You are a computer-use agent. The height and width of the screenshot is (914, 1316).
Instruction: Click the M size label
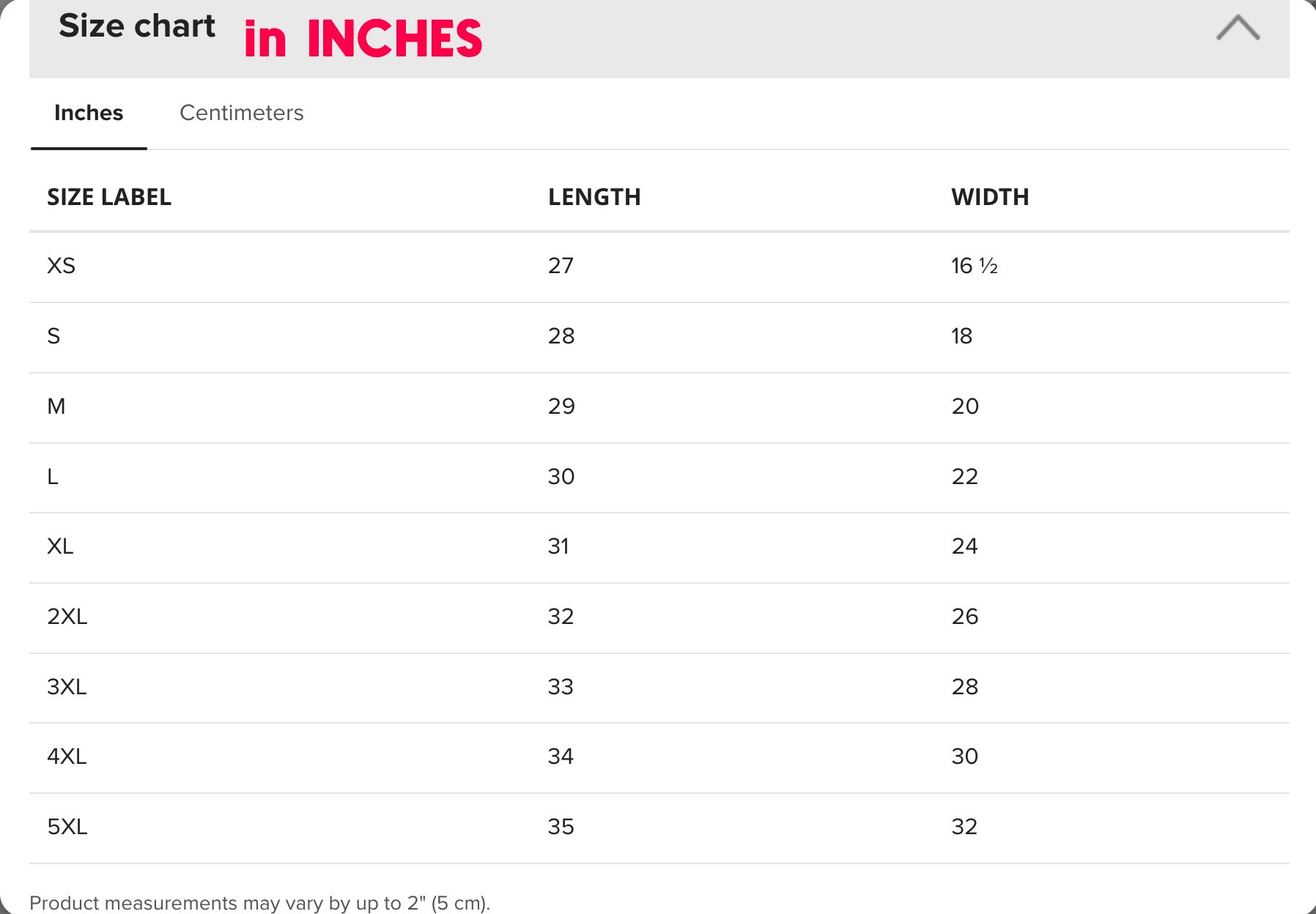pos(56,406)
